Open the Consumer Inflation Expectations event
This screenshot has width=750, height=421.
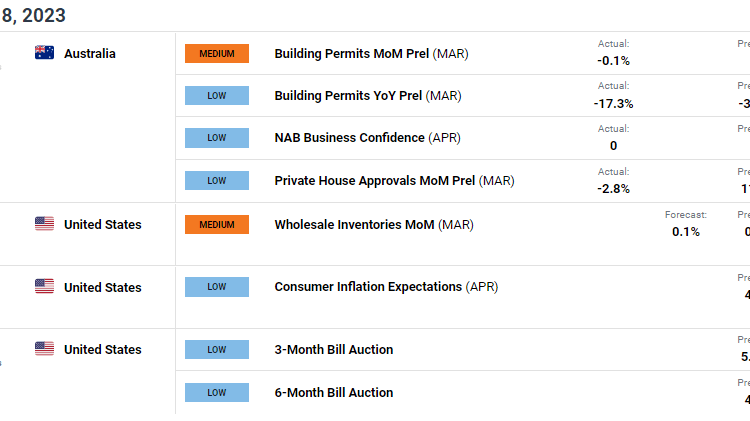pos(386,287)
